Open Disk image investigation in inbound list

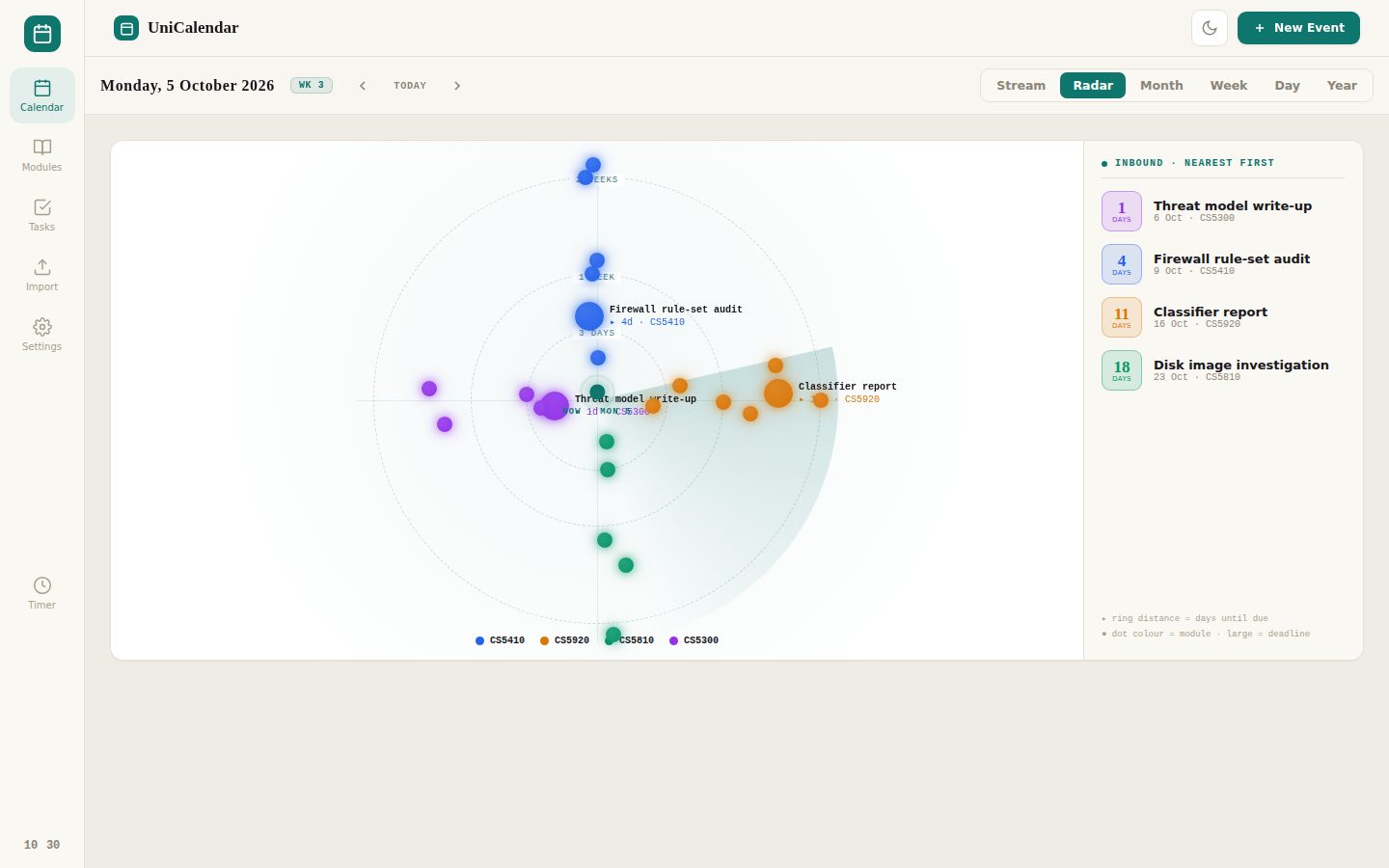tap(1223, 370)
